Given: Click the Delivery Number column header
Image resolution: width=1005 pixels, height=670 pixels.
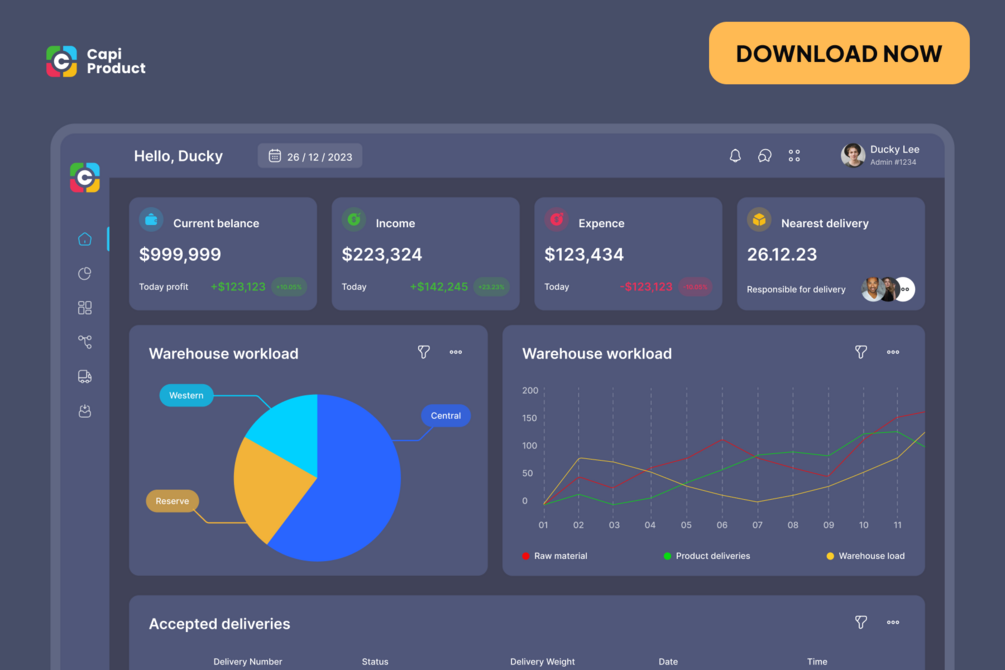Looking at the screenshot, I should click(247, 661).
